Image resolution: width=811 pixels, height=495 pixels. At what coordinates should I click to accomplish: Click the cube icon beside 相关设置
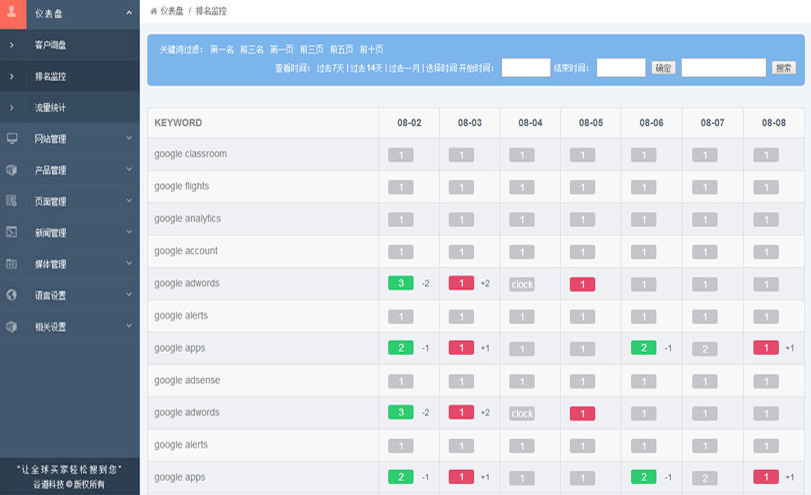tap(12, 326)
